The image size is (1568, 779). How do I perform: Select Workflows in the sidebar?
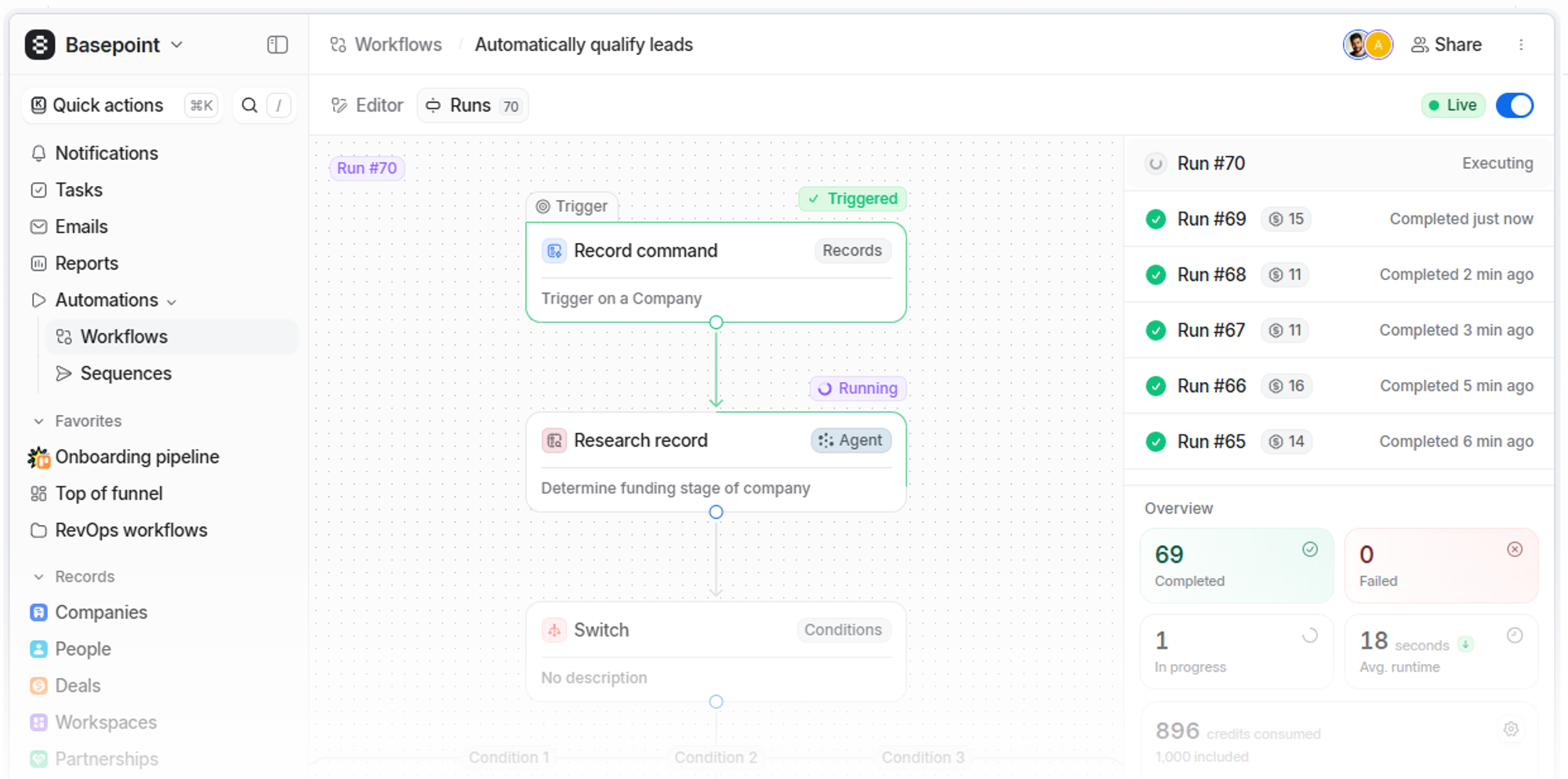[x=172, y=337]
